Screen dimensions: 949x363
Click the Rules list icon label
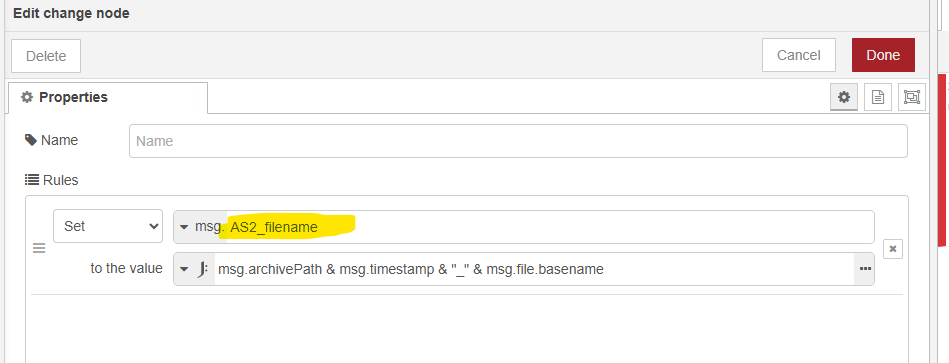click(x=51, y=180)
